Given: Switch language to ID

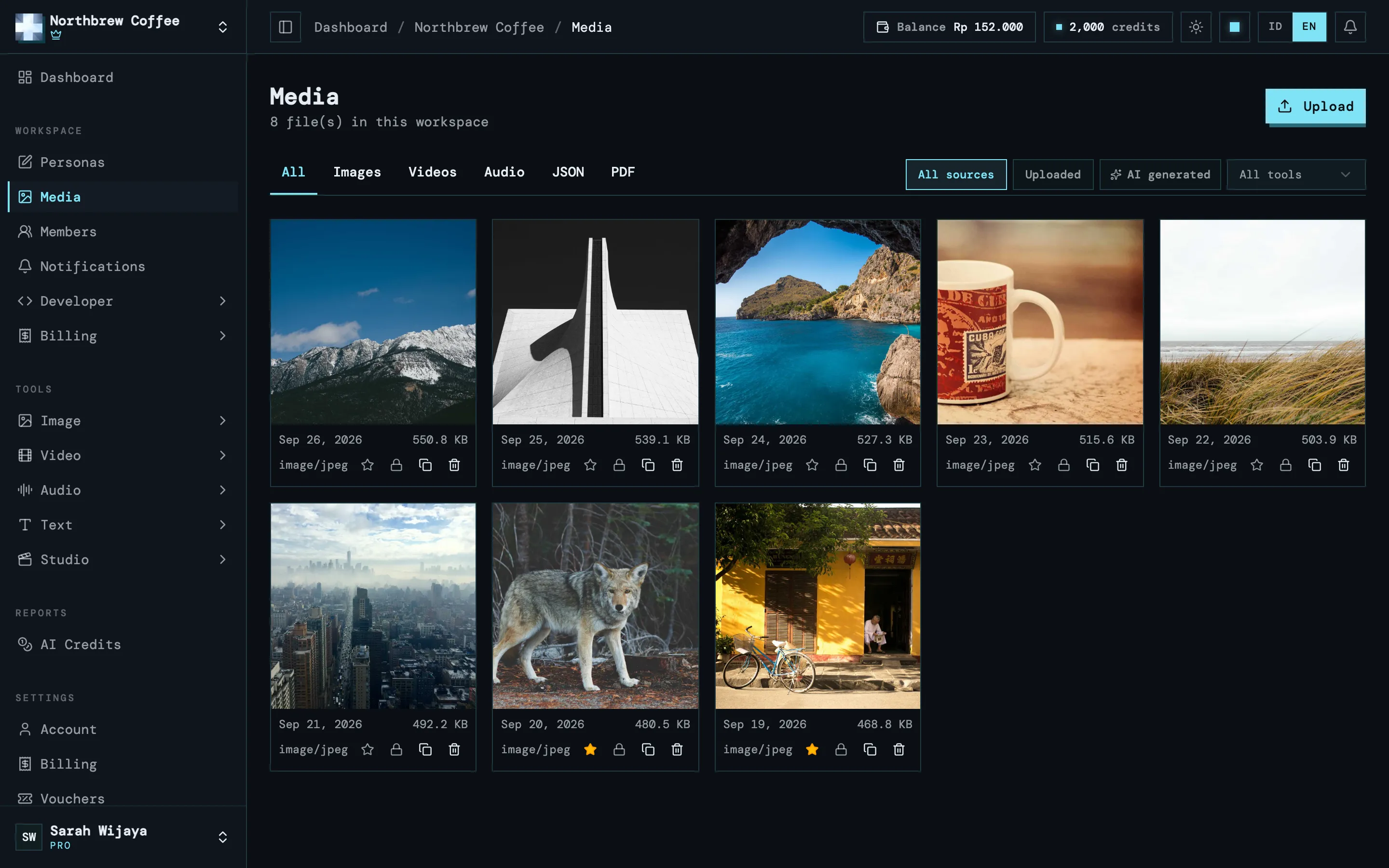Looking at the screenshot, I should point(1275,27).
